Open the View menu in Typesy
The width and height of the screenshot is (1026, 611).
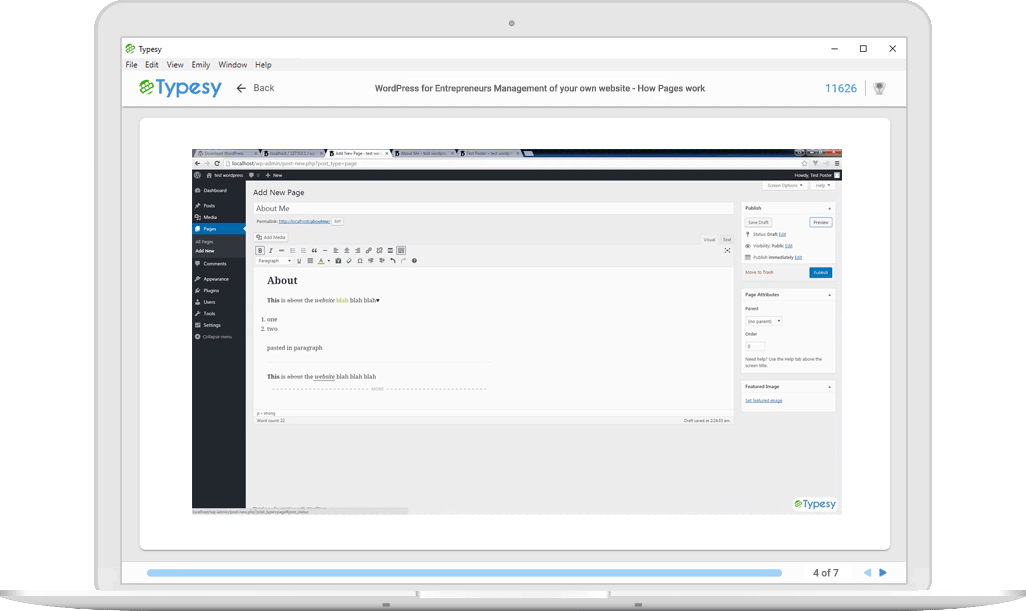175,65
